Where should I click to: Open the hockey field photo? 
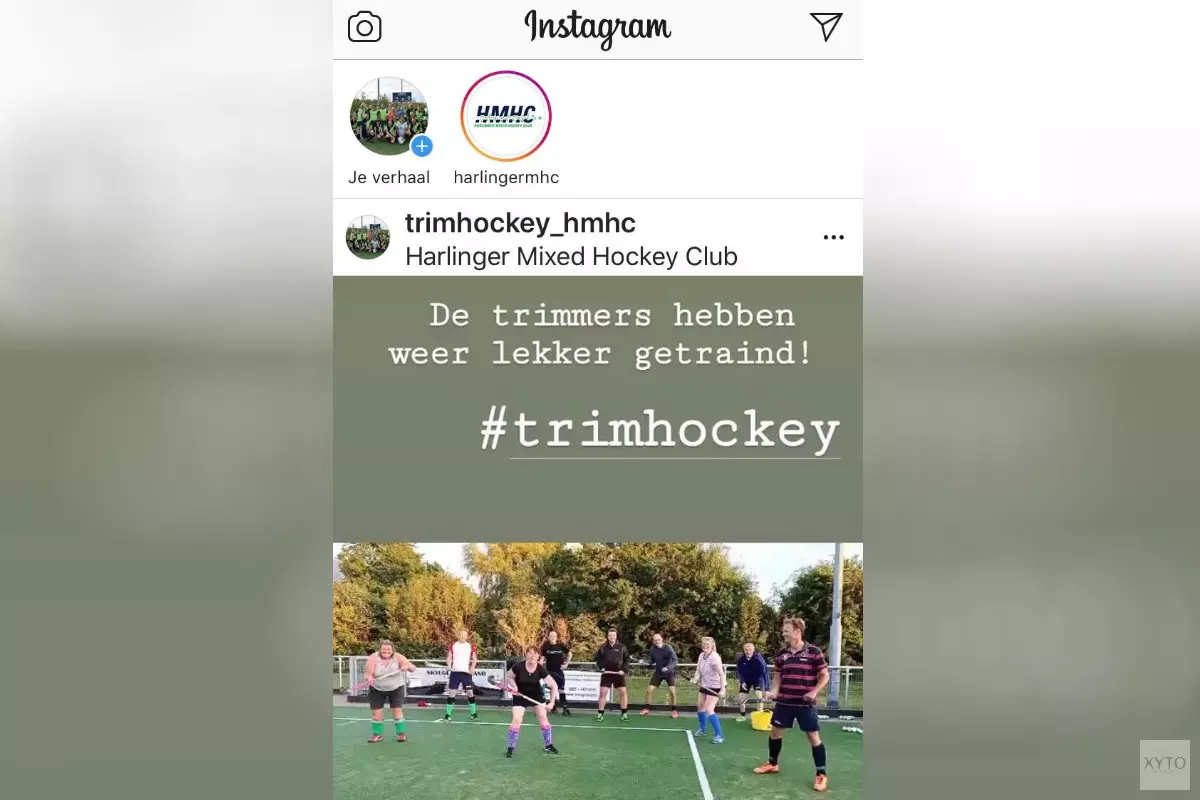tap(598, 671)
